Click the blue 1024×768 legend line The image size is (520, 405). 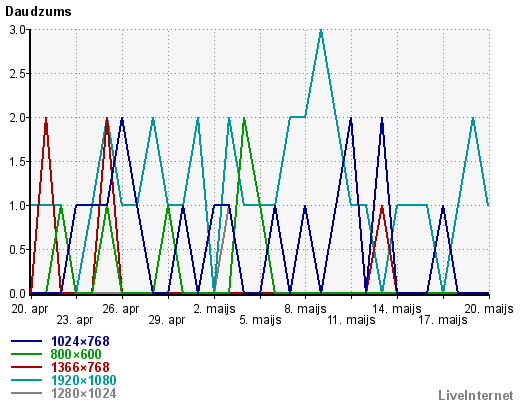27,341
